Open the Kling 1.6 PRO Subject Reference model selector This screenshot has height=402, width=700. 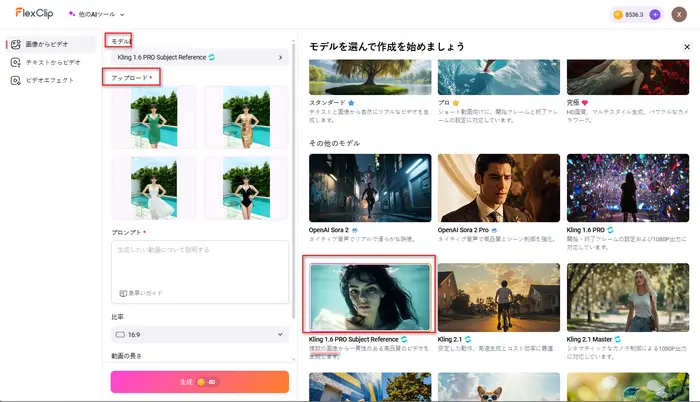[200, 57]
